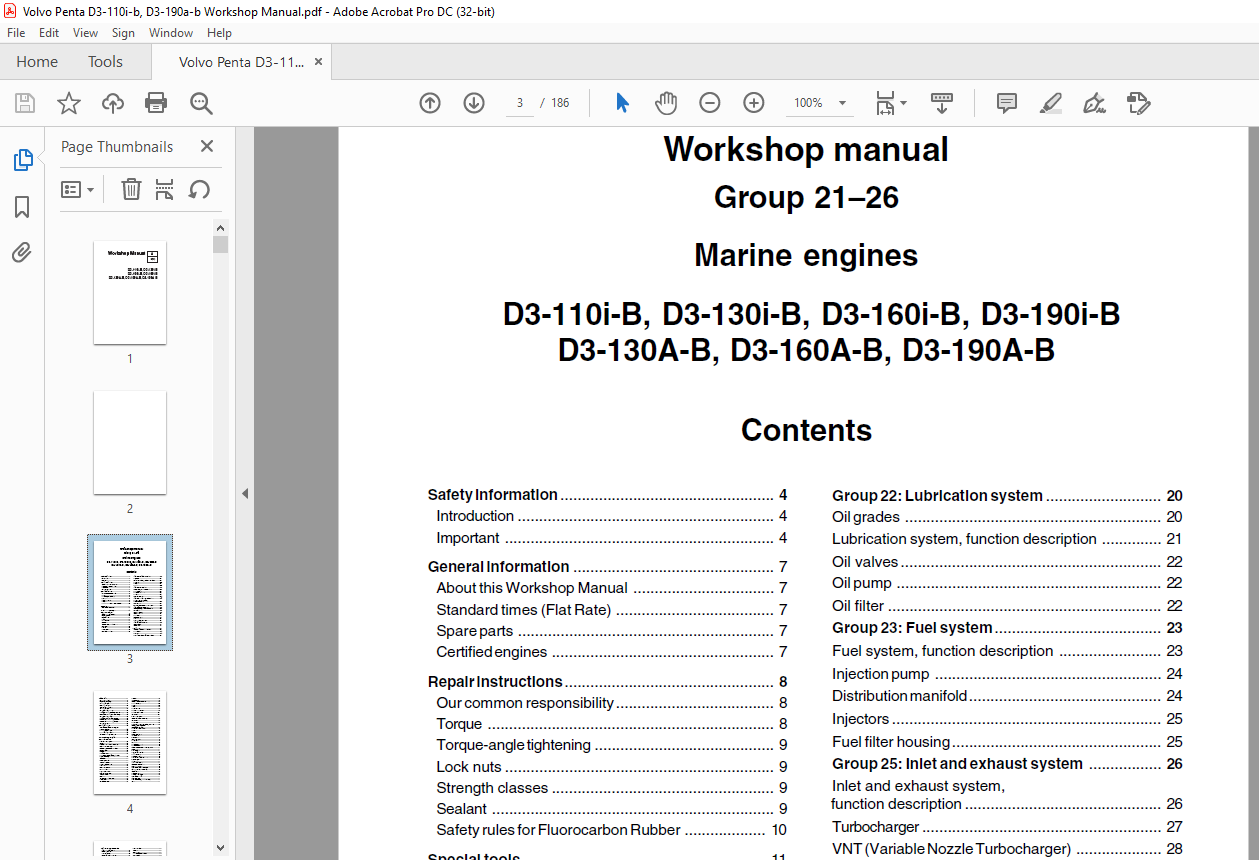Select page 3 thumbnail
1259x860 pixels.
[130, 592]
